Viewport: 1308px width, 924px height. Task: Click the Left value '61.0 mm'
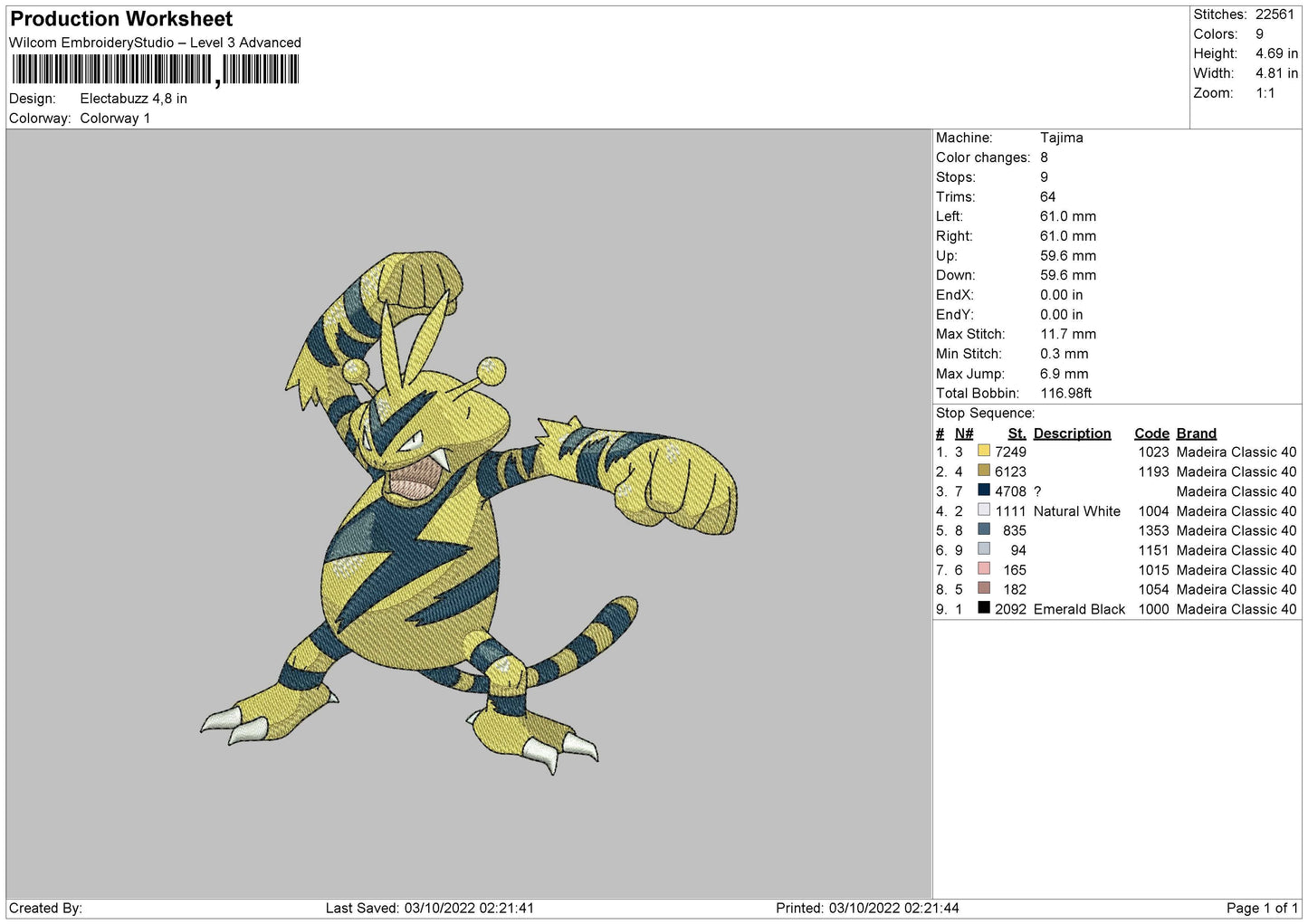coord(1068,216)
